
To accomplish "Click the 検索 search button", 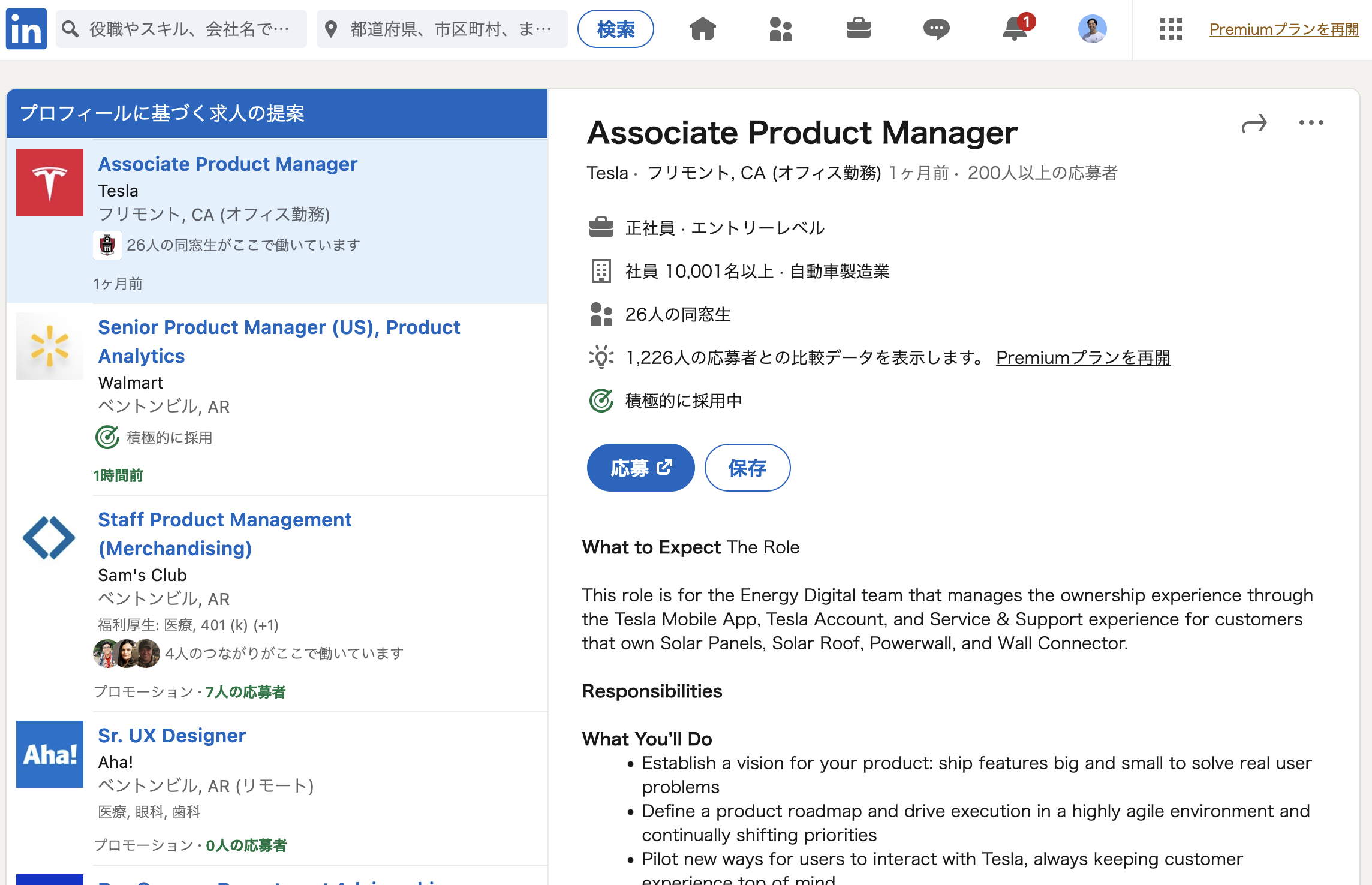I will (616, 29).
